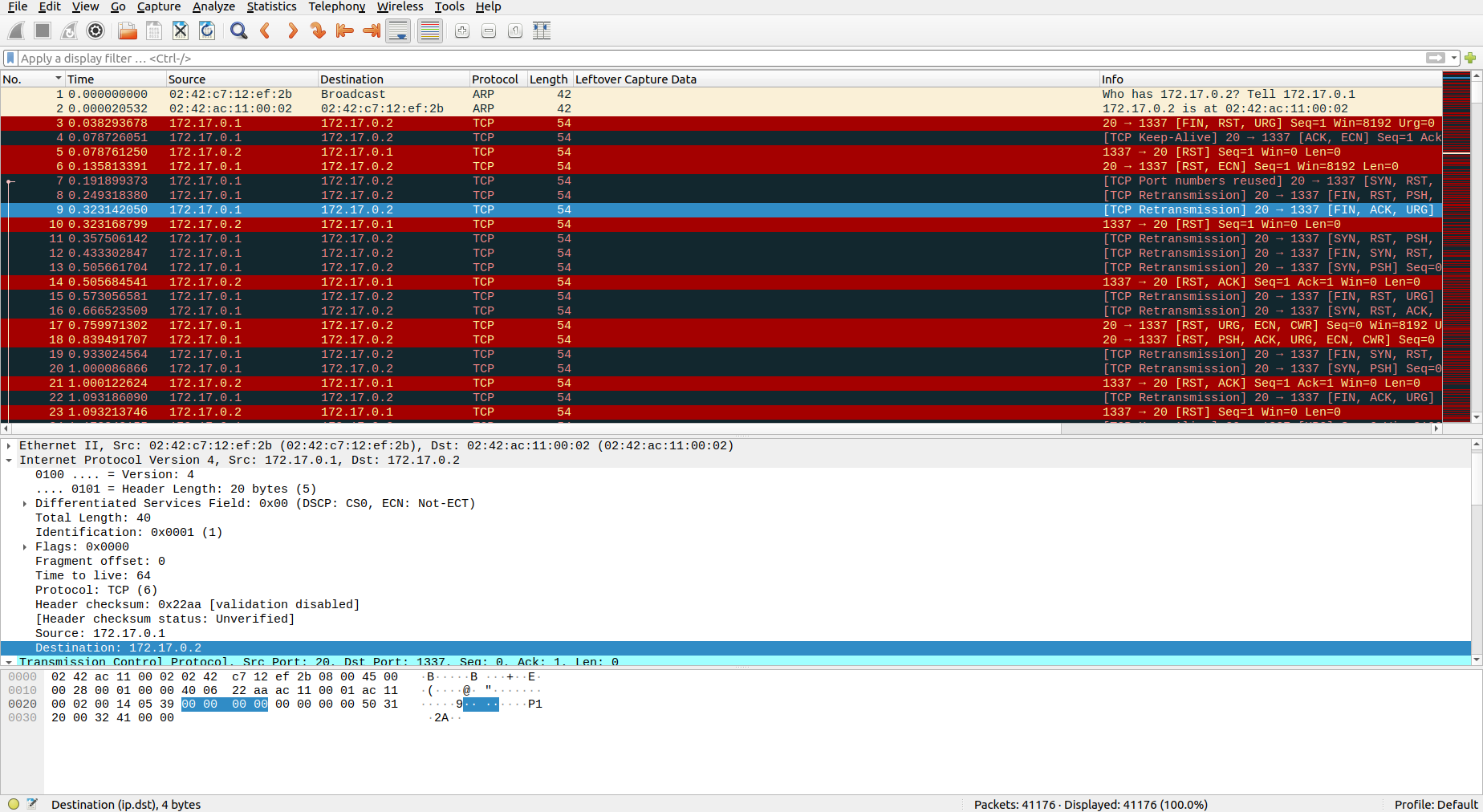Sort by the Info column header
Viewport: 1483px width, 812px height.
[1270, 79]
